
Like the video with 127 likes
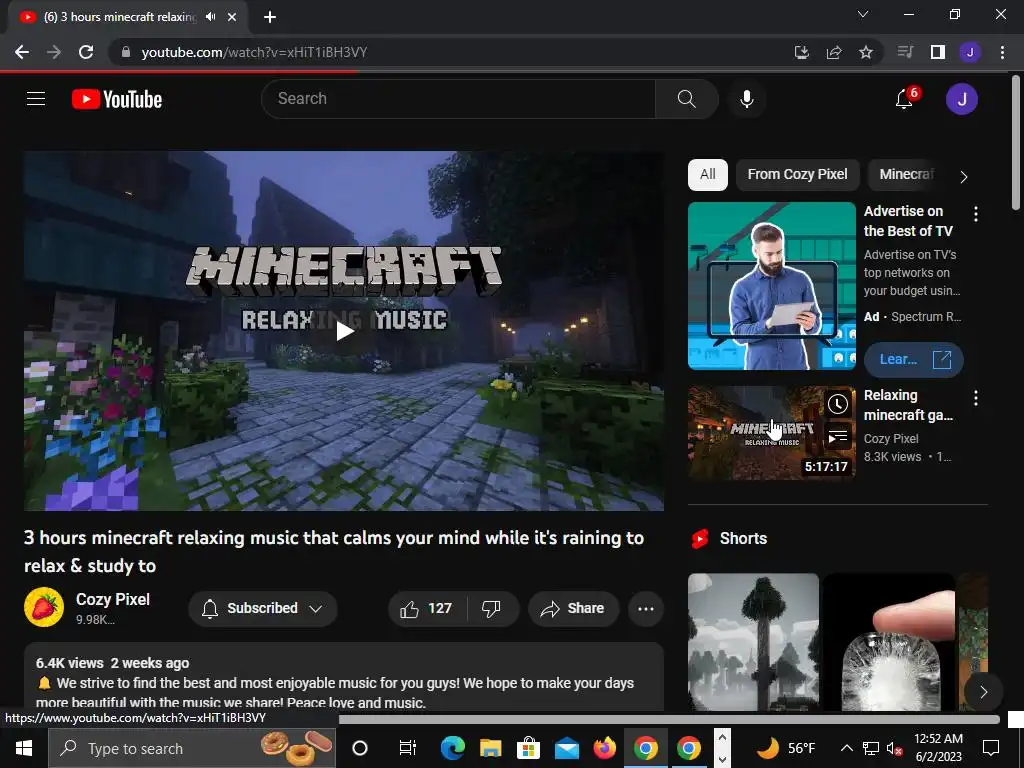coord(426,609)
